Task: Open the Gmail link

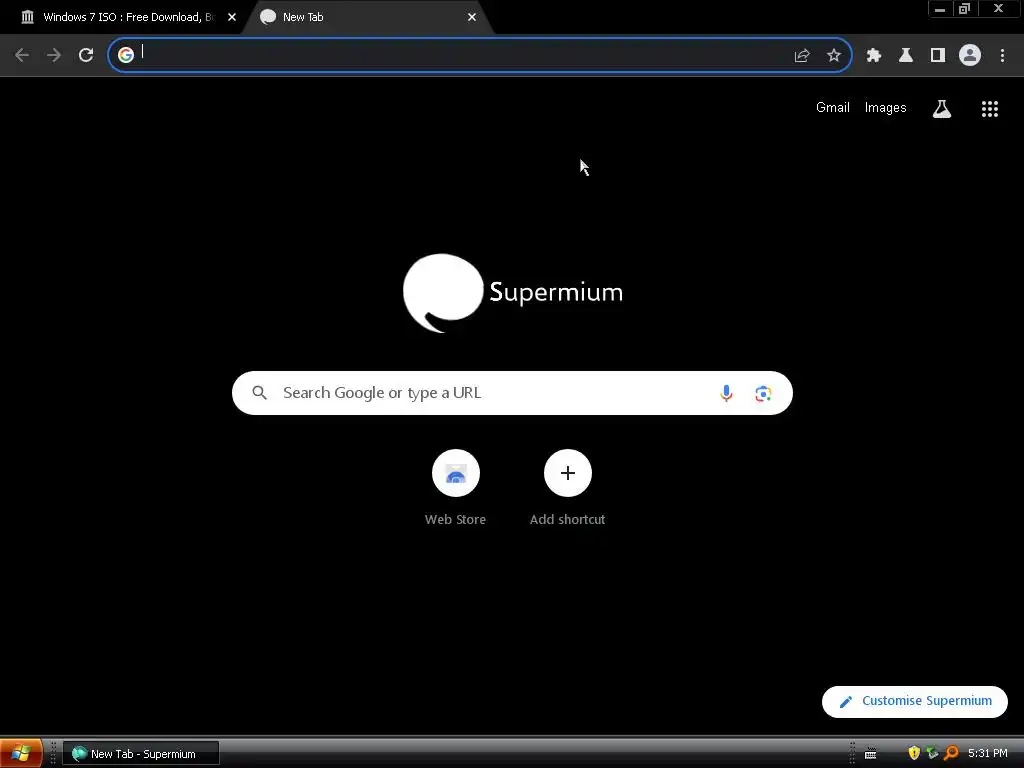Action: click(x=833, y=108)
